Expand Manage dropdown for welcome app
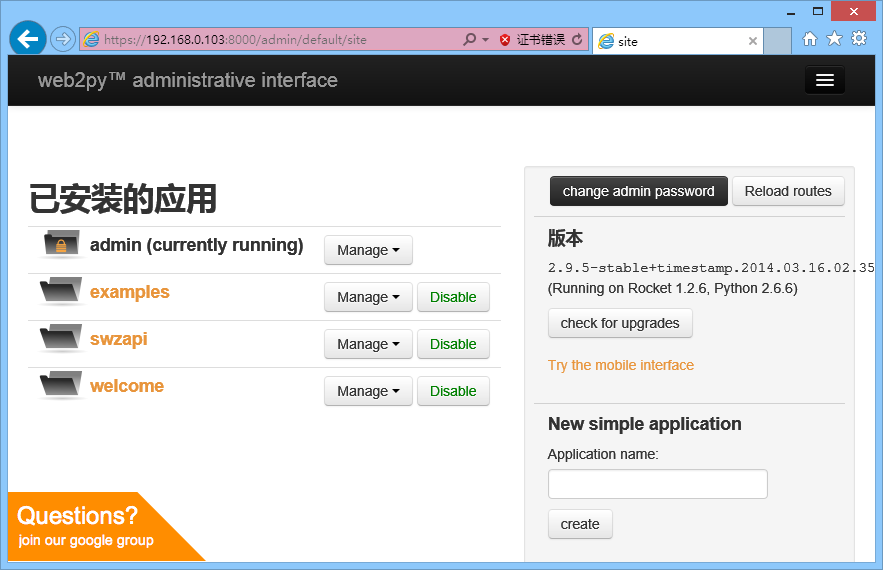 coord(368,391)
